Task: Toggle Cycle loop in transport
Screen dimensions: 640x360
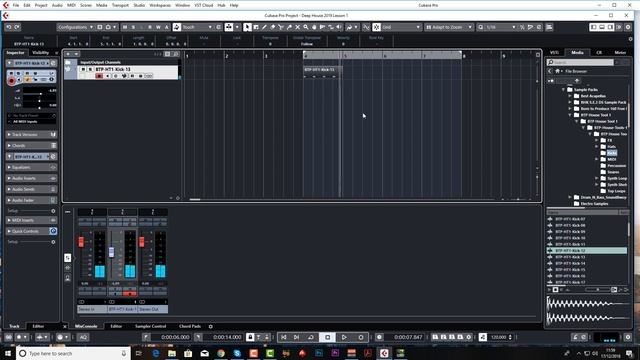Action: (x=311, y=337)
